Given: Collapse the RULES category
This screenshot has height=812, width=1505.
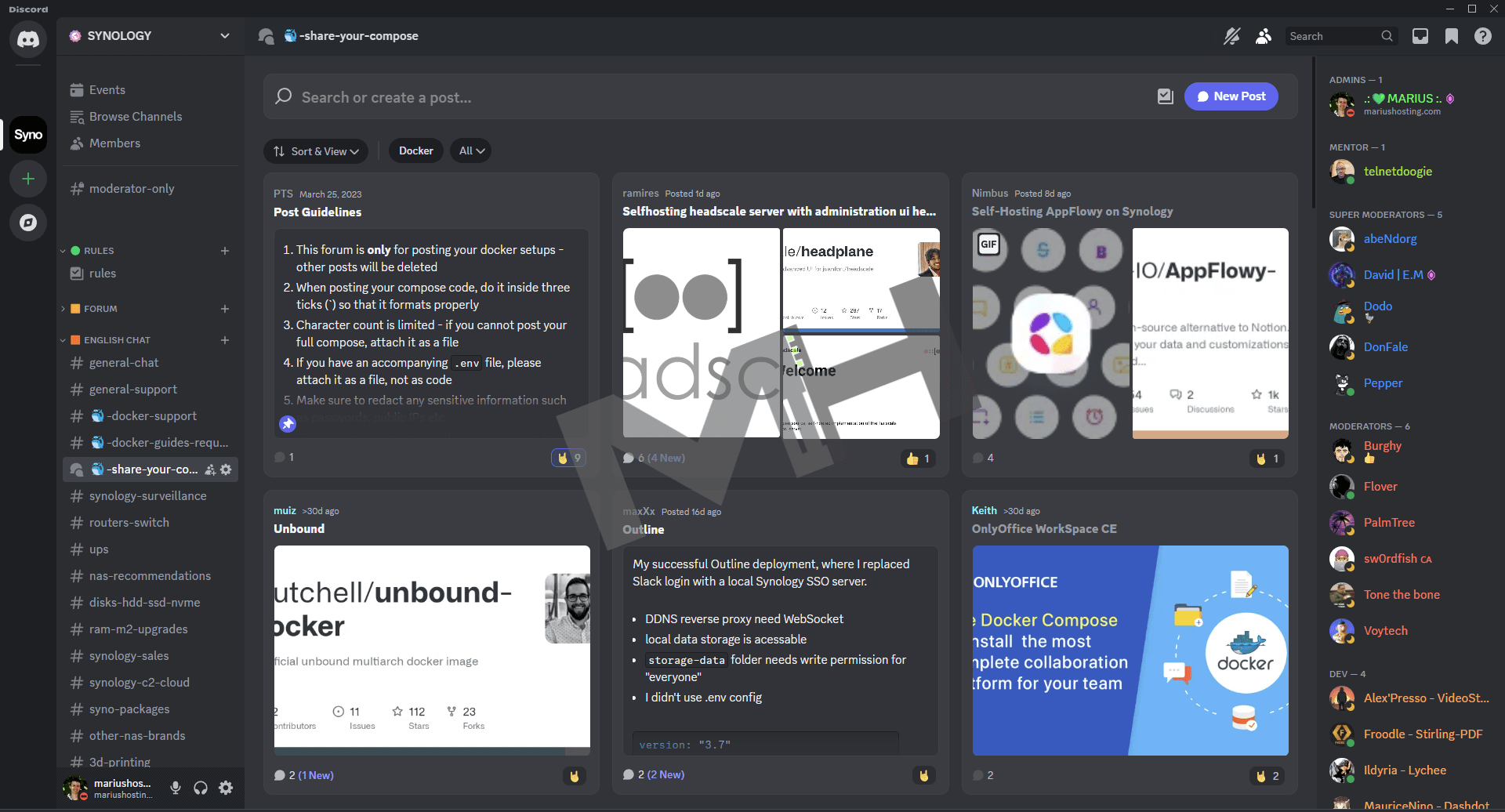Looking at the screenshot, I should tap(92, 251).
